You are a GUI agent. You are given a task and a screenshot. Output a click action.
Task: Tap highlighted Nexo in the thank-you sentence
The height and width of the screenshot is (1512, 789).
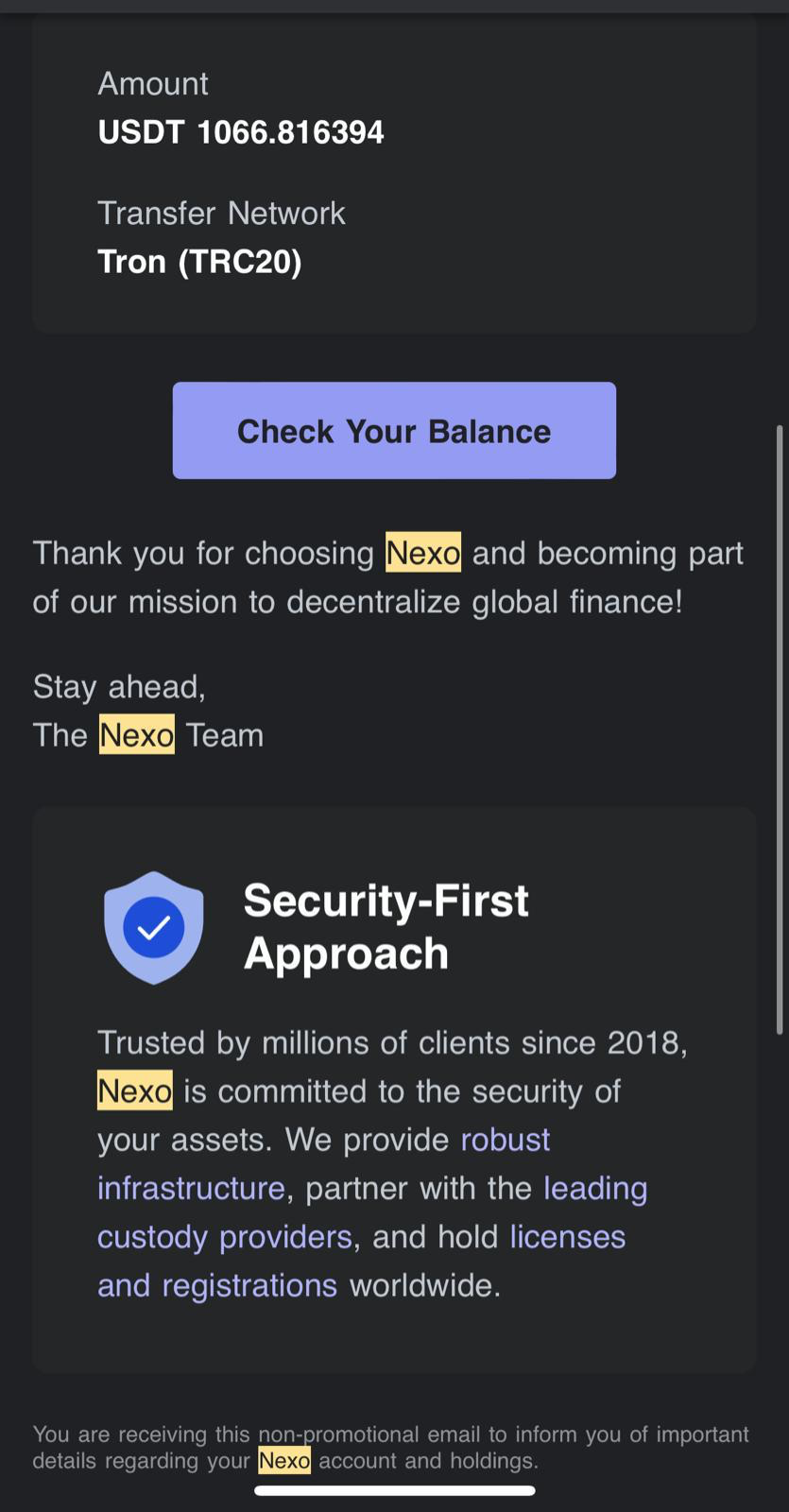[x=423, y=553]
